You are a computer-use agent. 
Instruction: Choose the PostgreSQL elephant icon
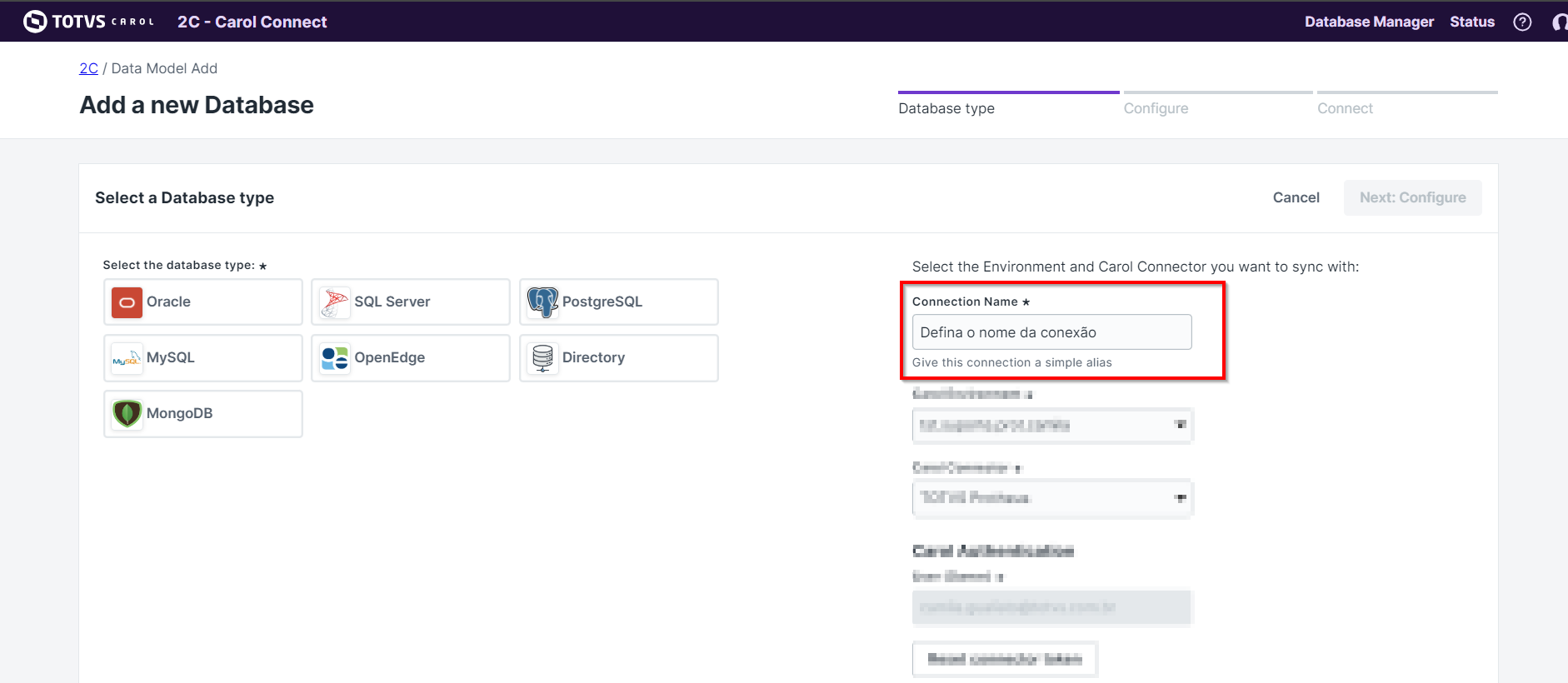(x=542, y=302)
